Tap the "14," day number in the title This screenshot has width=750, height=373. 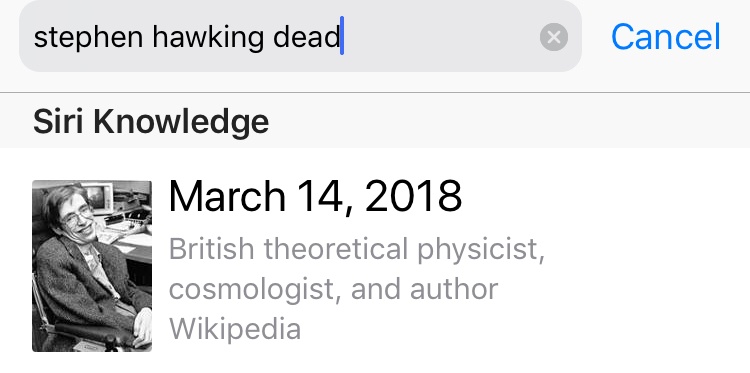click(325, 197)
